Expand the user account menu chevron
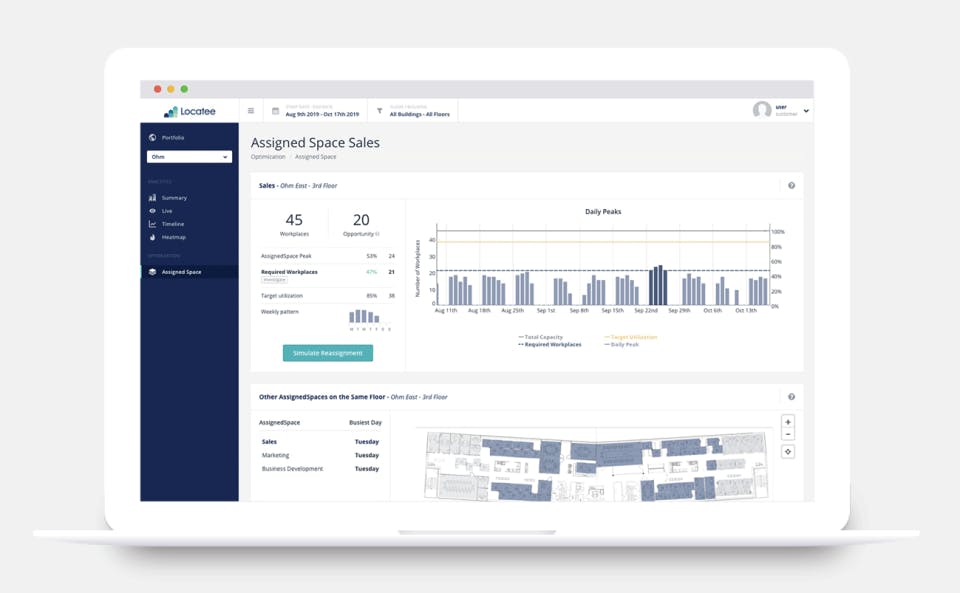The image size is (960, 593). pos(806,111)
